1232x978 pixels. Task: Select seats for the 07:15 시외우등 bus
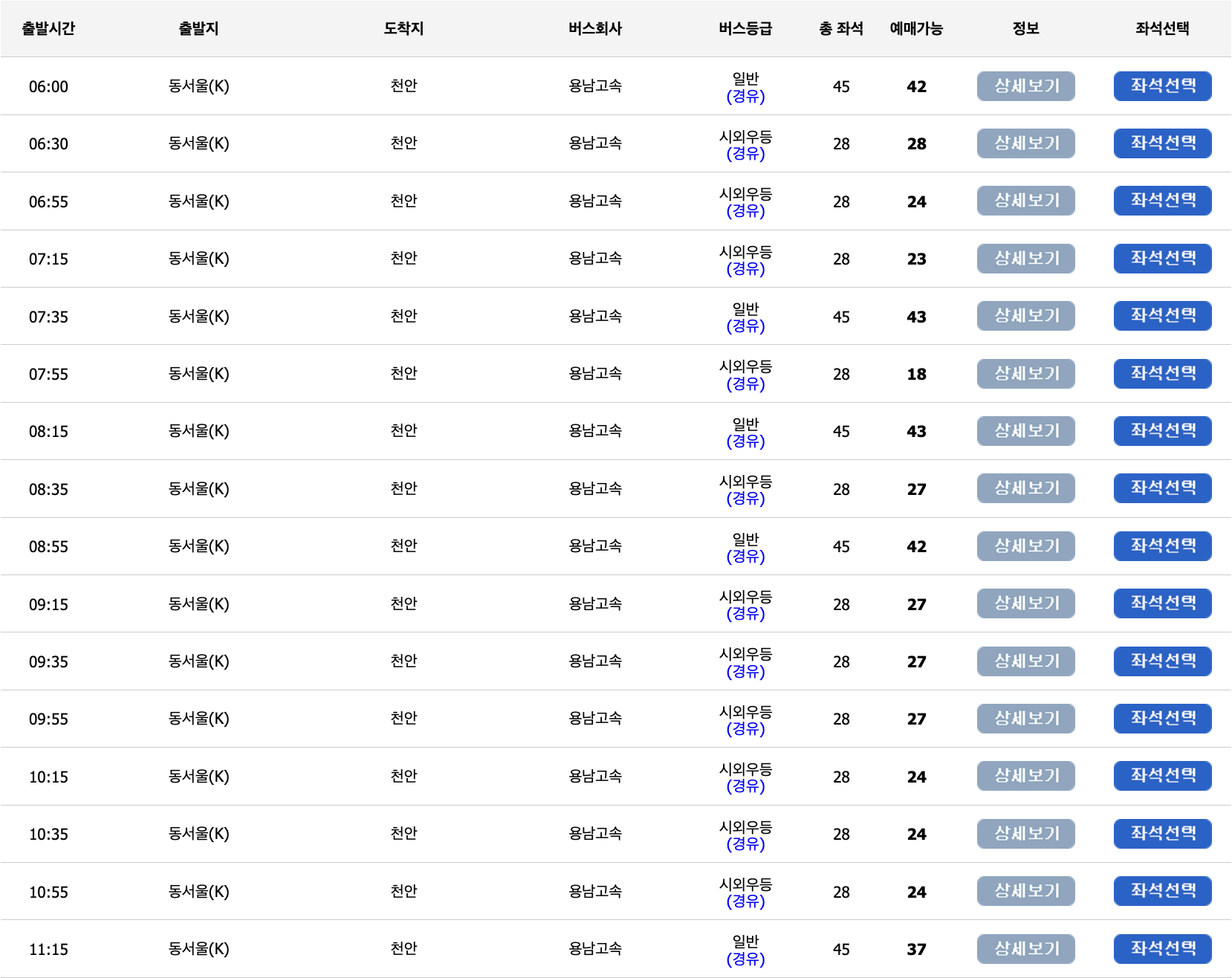tap(1161, 259)
